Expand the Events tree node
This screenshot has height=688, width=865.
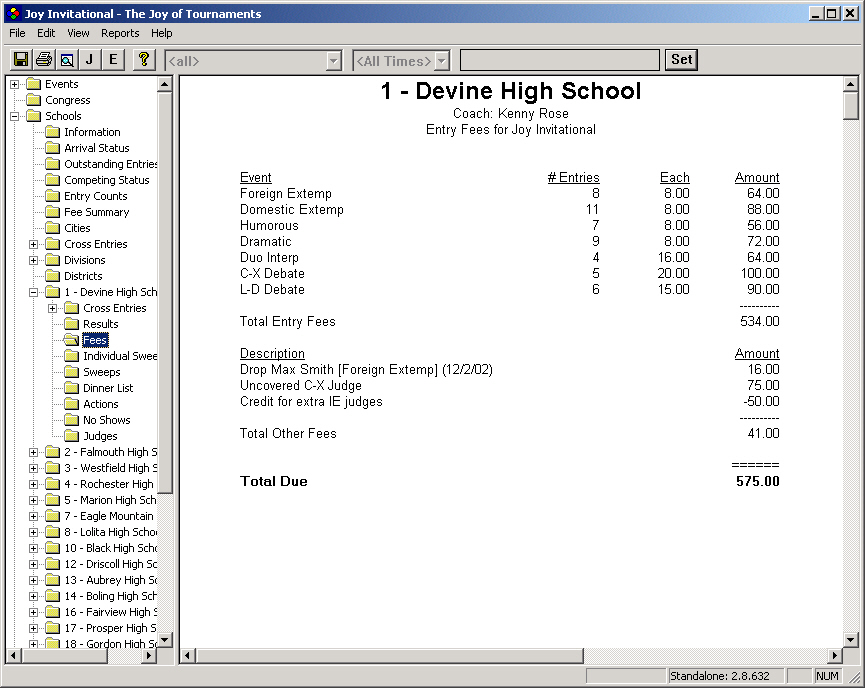15,84
